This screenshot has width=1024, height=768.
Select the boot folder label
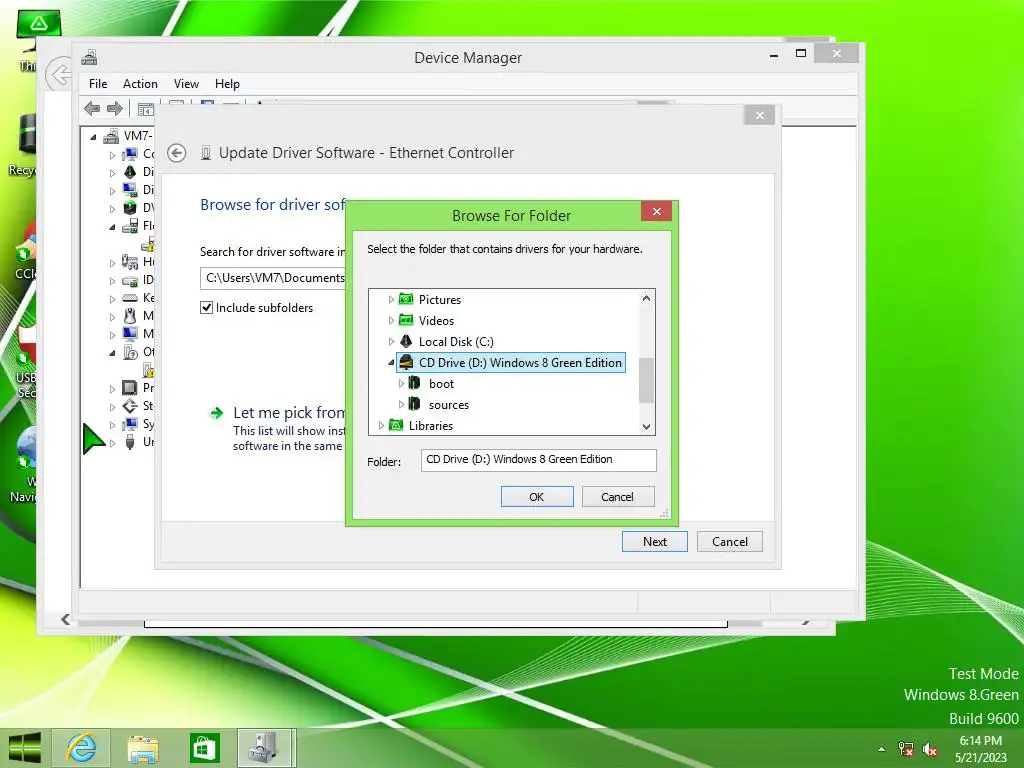[441, 384]
